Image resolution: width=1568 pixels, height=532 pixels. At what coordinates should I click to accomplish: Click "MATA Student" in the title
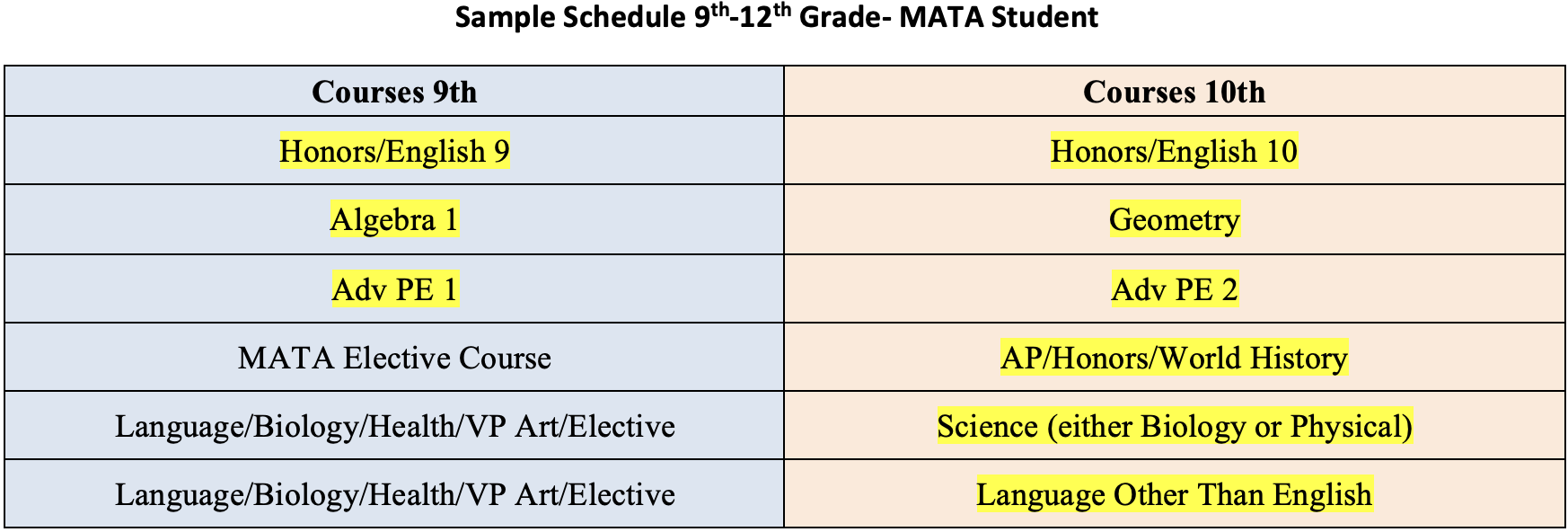point(999,17)
